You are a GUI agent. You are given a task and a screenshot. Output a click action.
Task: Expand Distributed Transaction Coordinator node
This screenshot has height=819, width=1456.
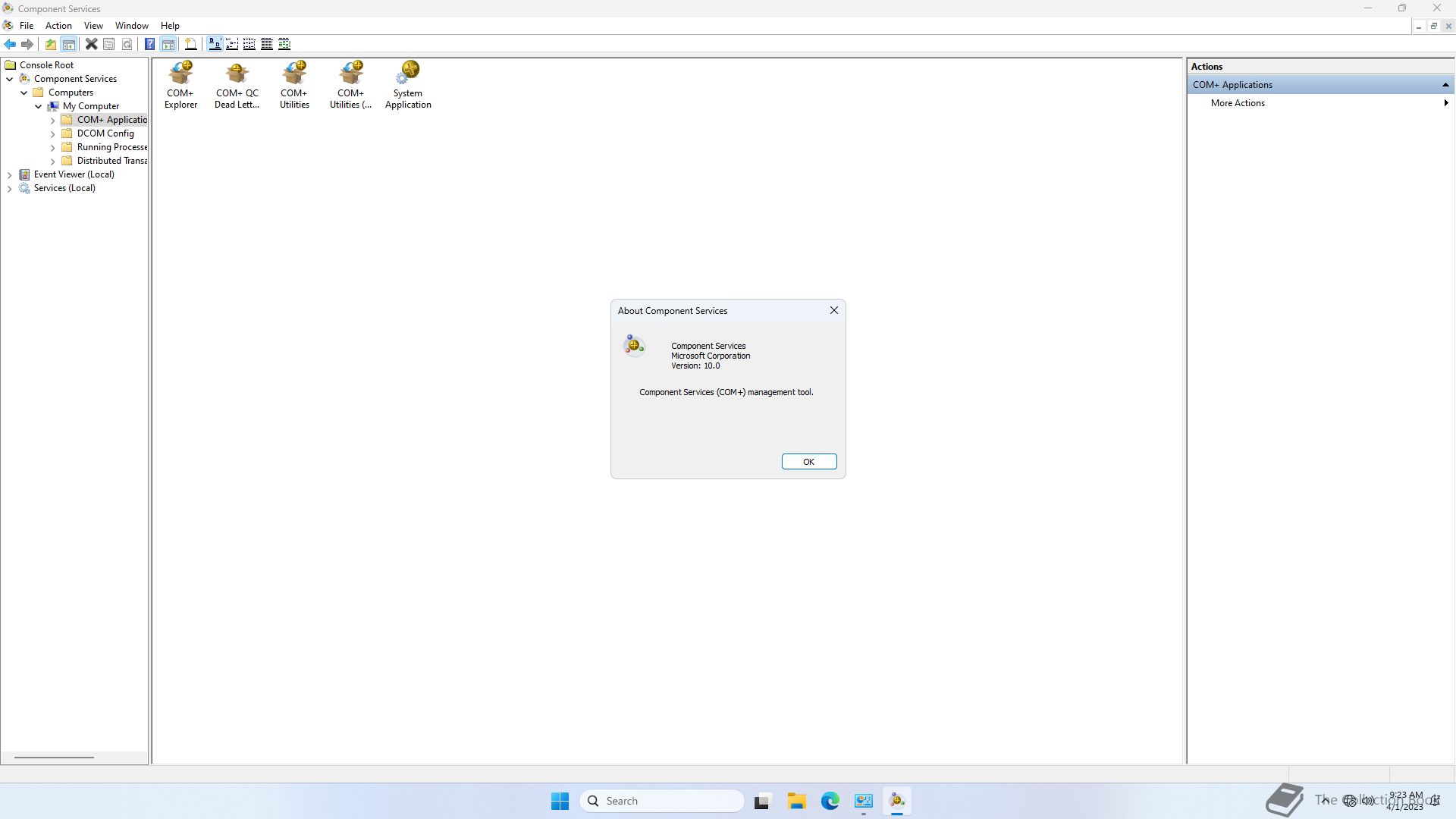[x=53, y=161]
